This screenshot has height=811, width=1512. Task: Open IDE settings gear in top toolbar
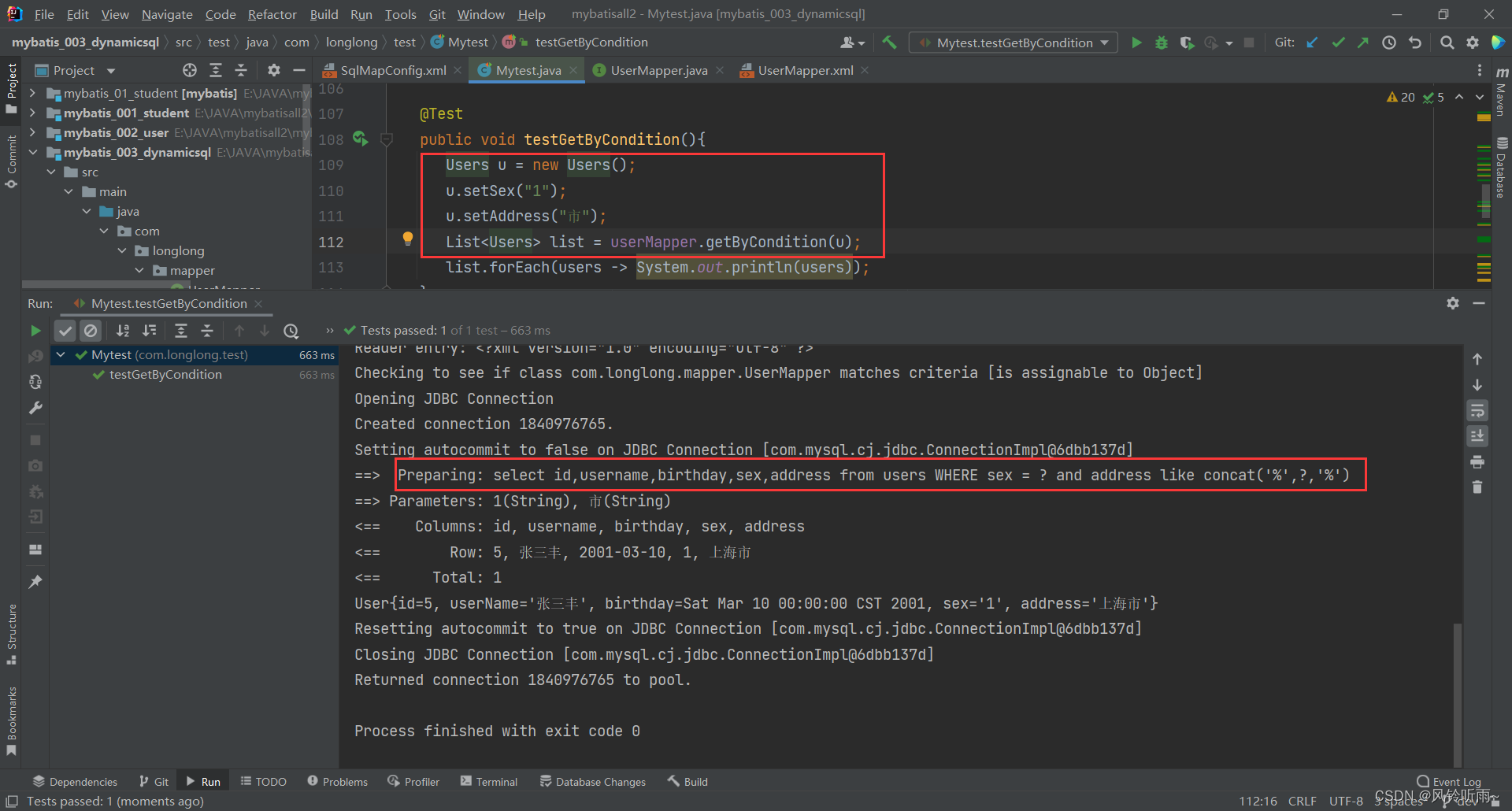(1473, 43)
